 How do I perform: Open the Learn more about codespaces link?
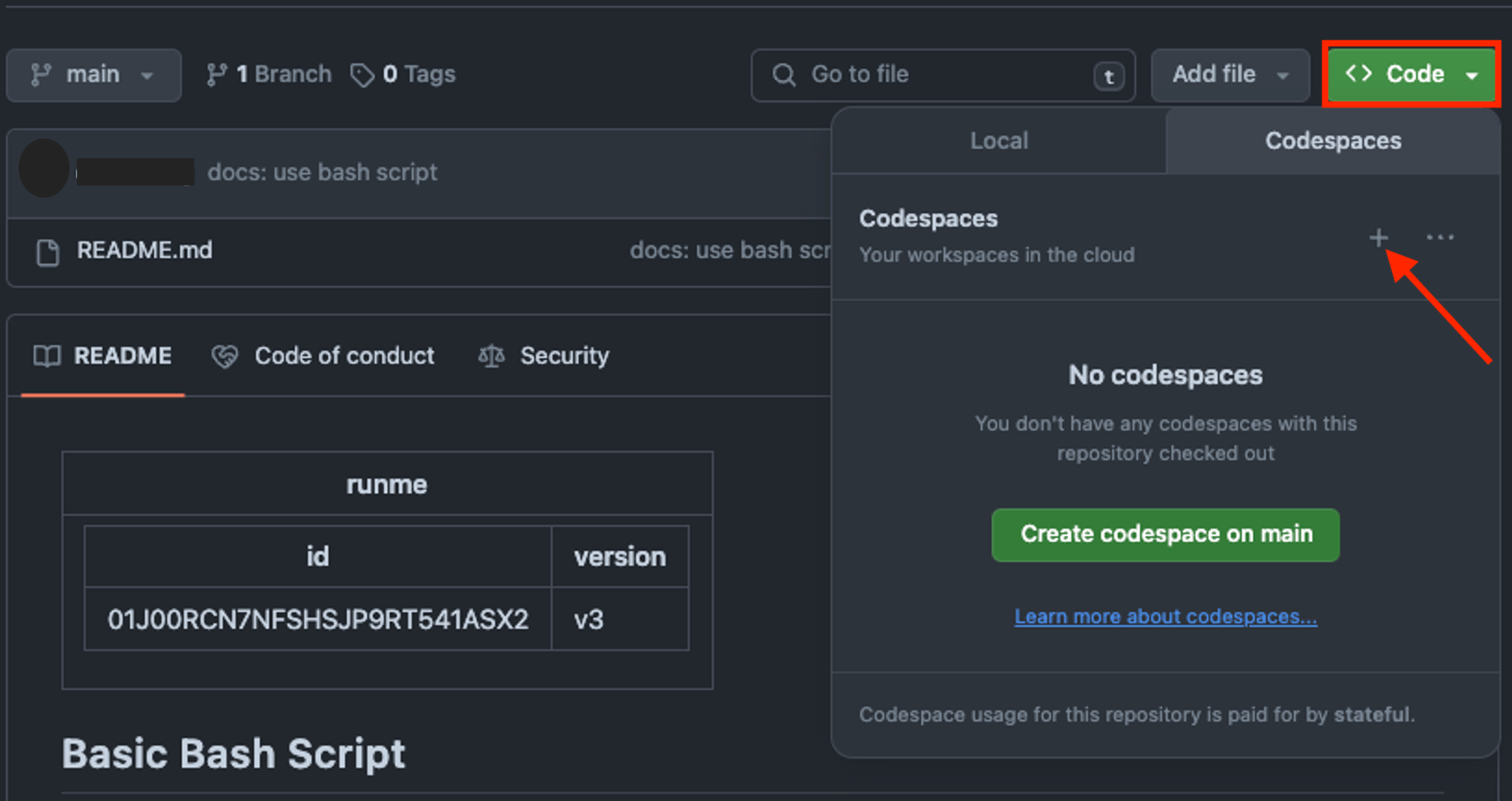point(1164,616)
